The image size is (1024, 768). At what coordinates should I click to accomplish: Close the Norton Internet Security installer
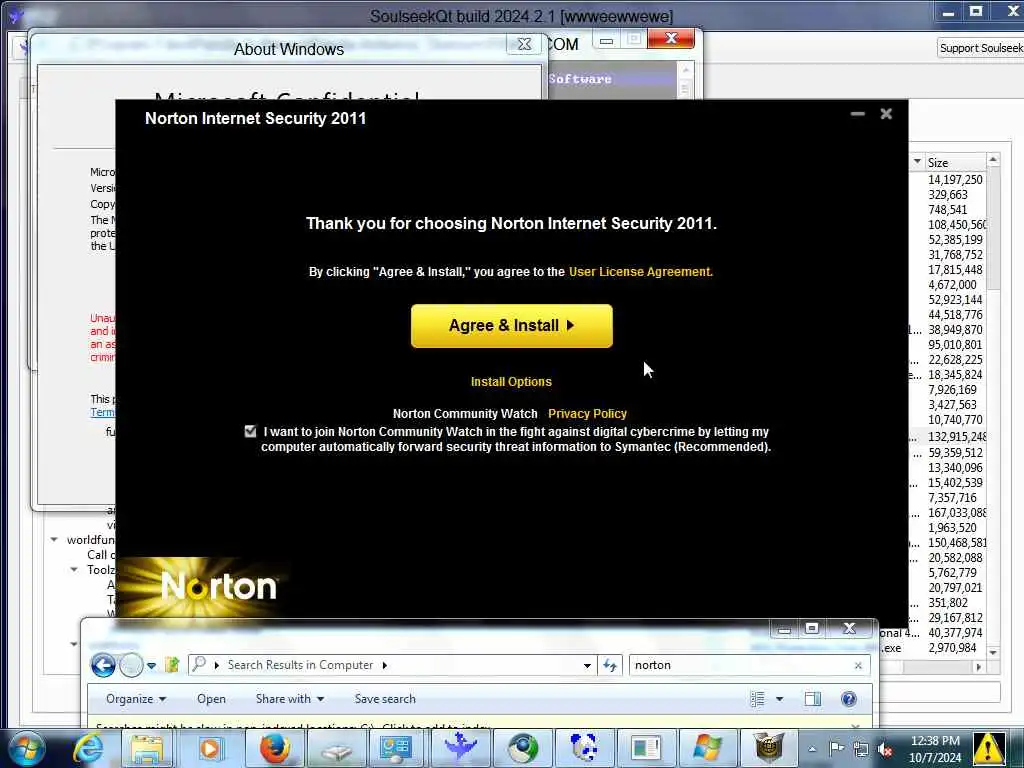coord(886,114)
